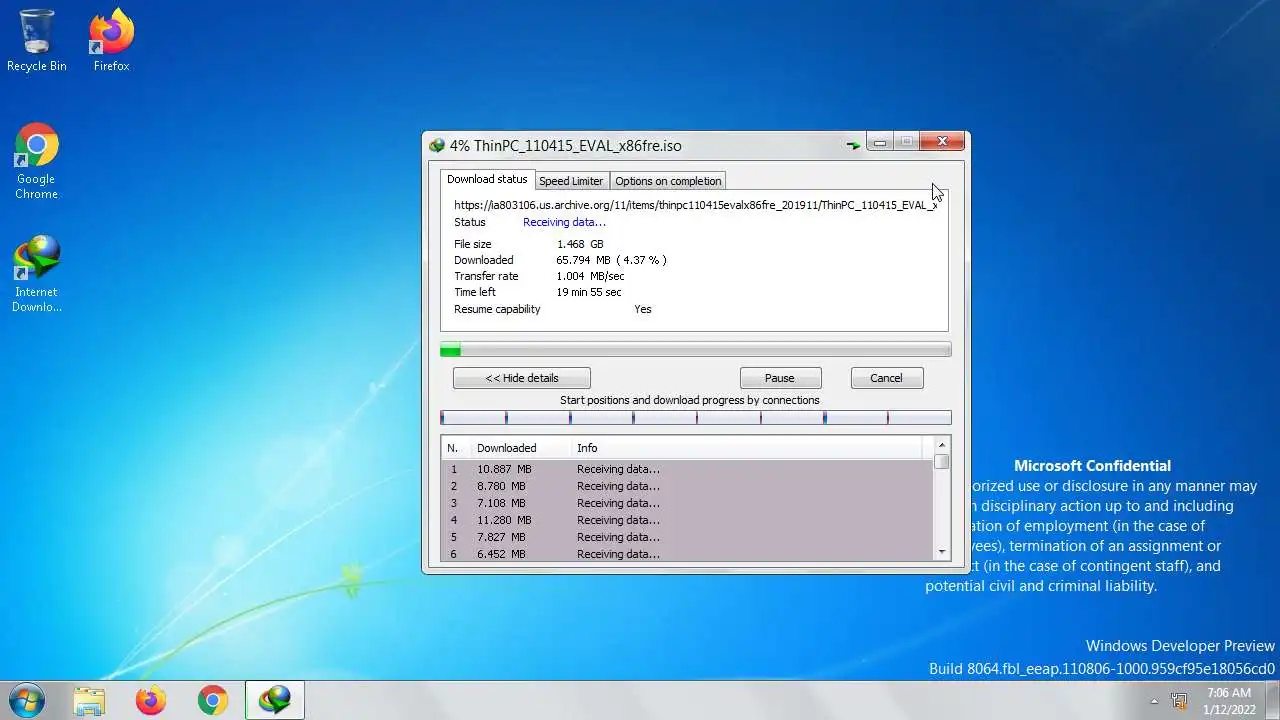
Task: Pause the download
Action: [x=780, y=378]
